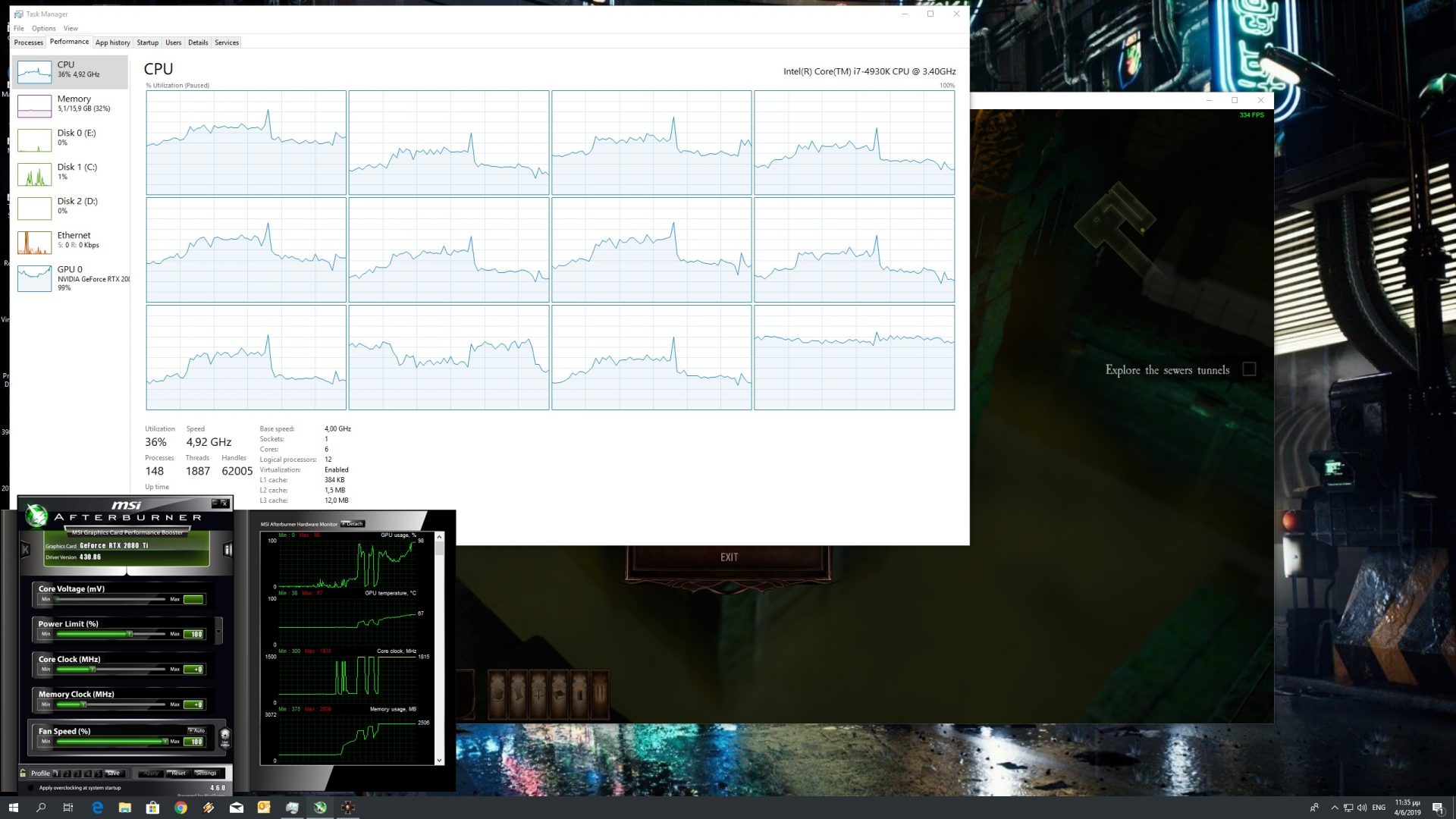The height and width of the screenshot is (819, 1456).
Task: Click the Kombustor K icon in Afterburner
Action: tap(25, 548)
